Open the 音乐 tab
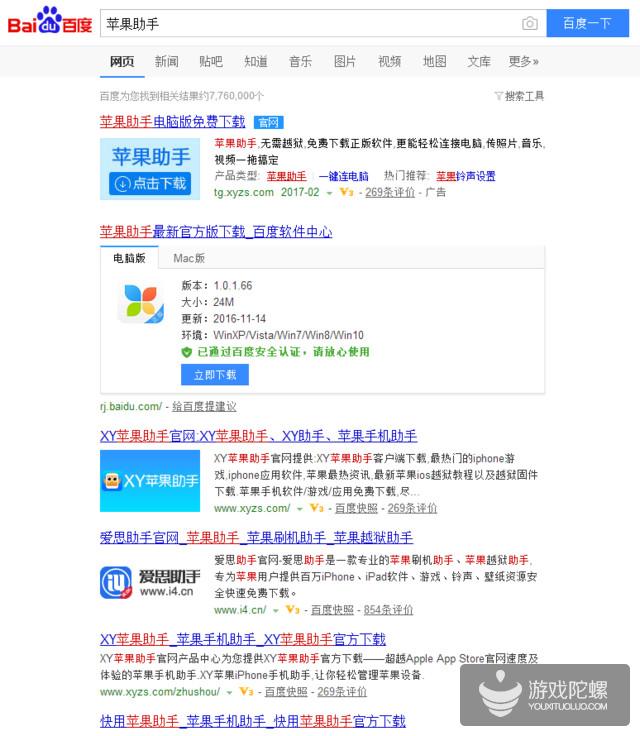 (x=300, y=61)
